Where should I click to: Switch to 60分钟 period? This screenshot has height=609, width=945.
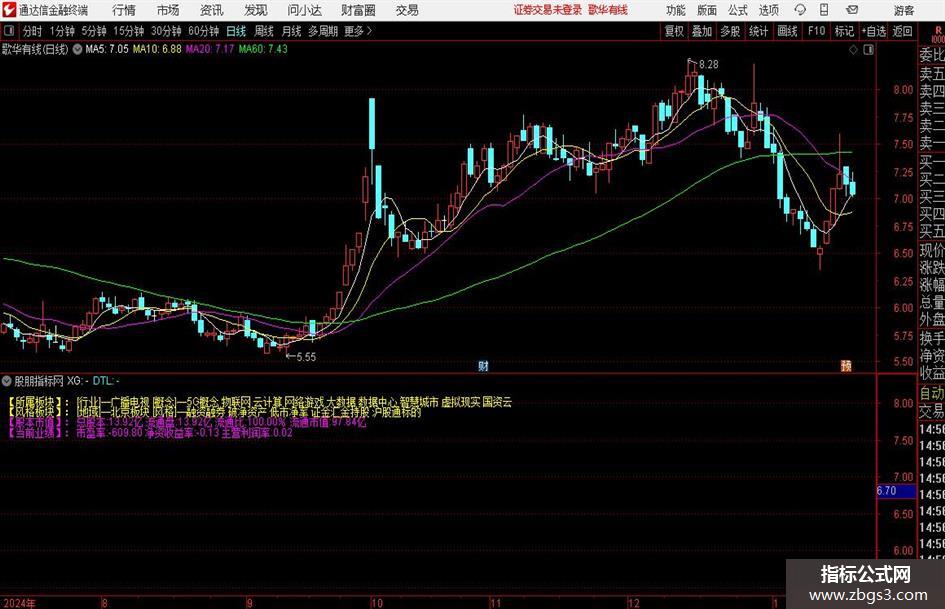click(204, 31)
